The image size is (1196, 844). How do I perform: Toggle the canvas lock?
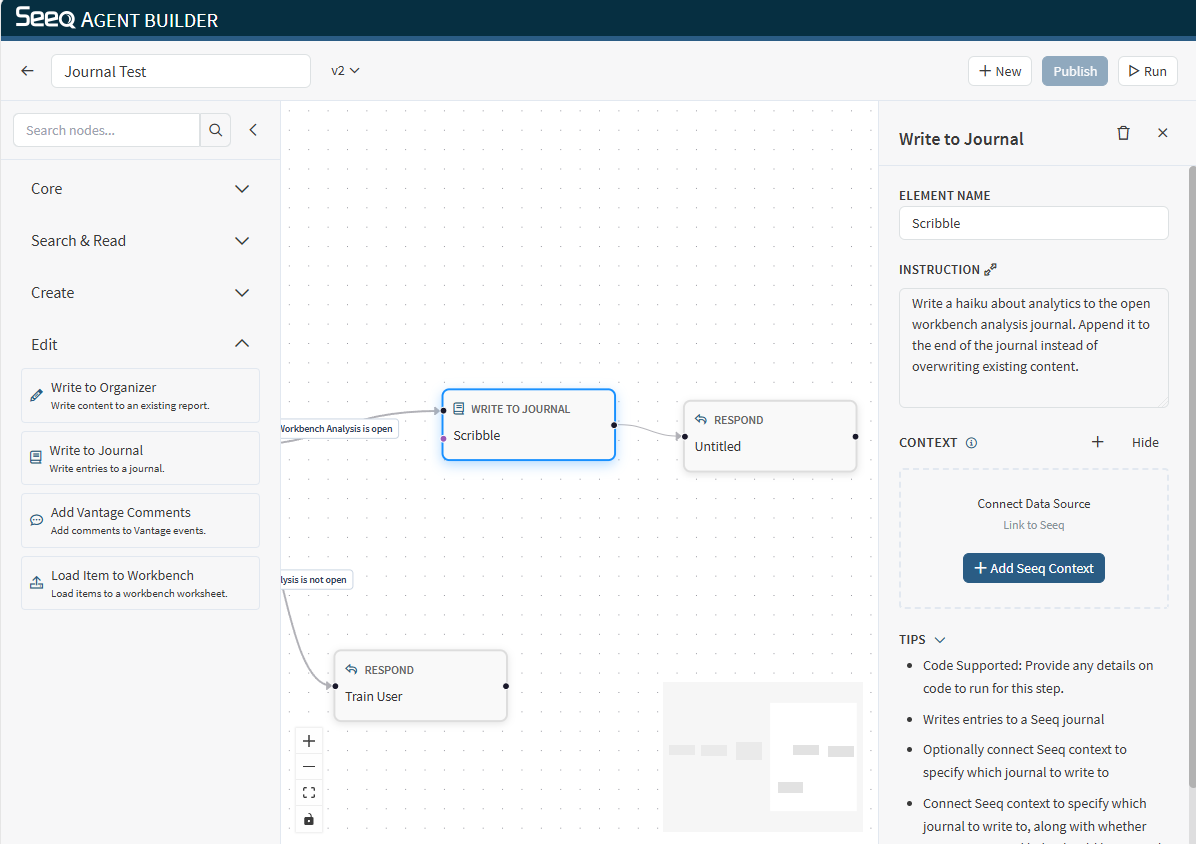(x=309, y=819)
